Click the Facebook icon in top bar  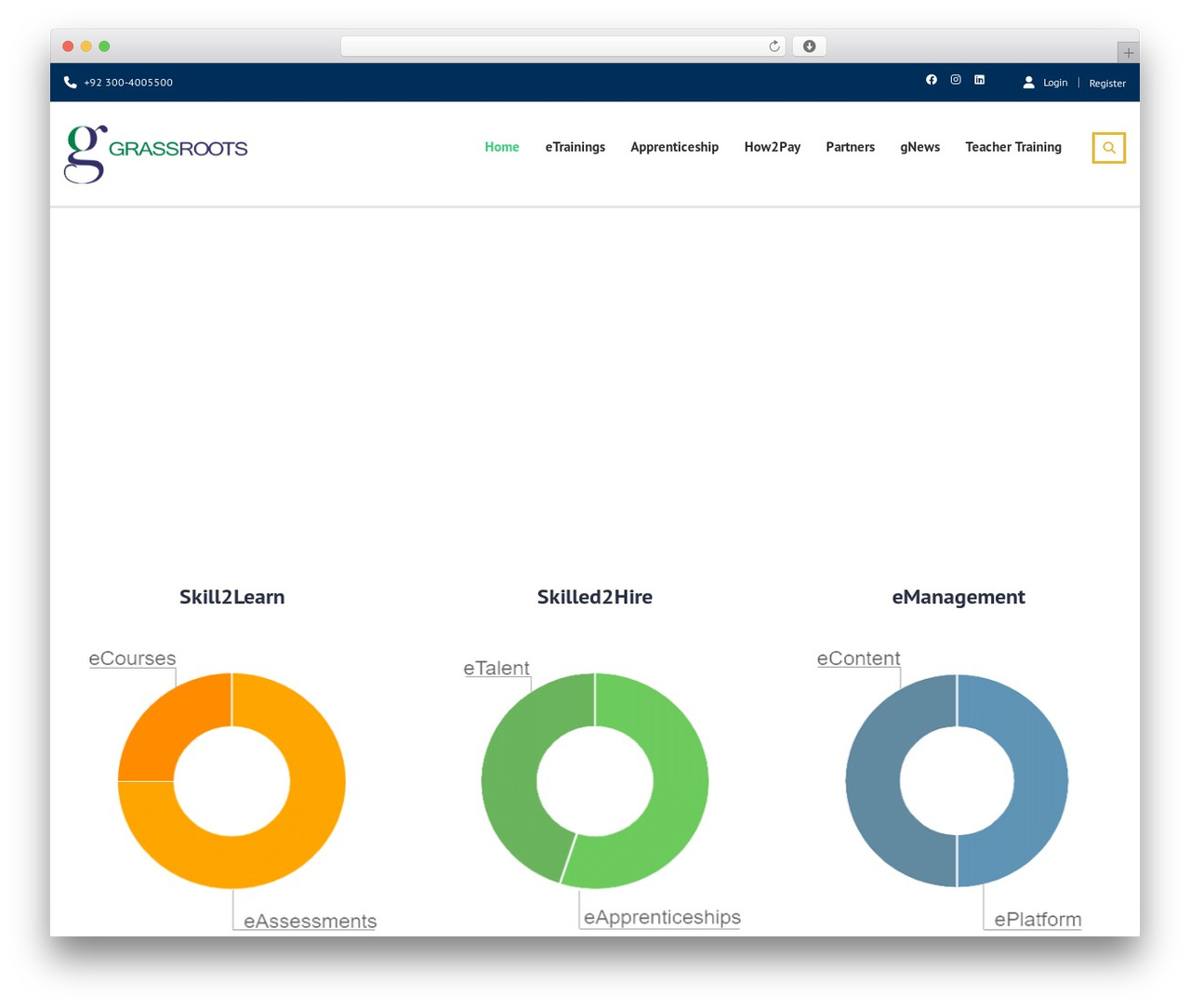931,80
